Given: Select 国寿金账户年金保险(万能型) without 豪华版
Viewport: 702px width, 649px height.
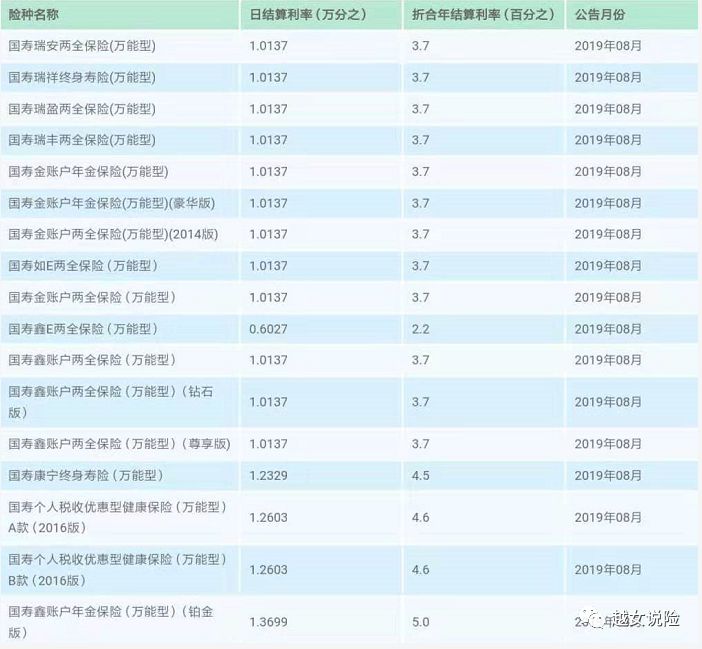Looking at the screenshot, I should pos(88,171).
